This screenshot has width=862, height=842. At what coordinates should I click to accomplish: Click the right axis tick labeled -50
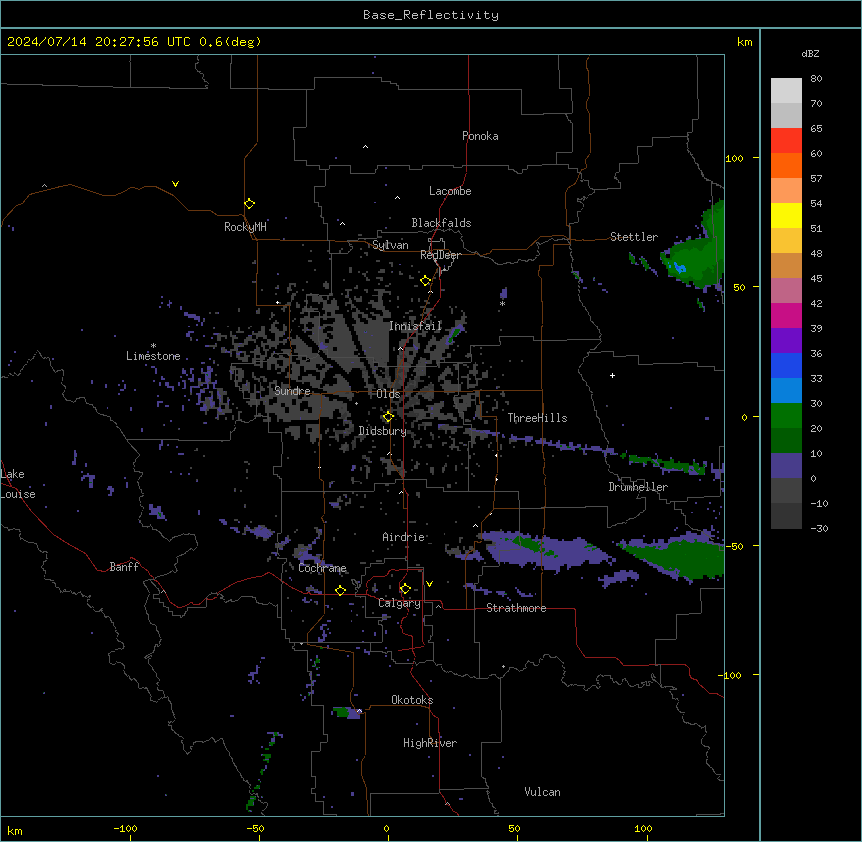click(x=735, y=546)
